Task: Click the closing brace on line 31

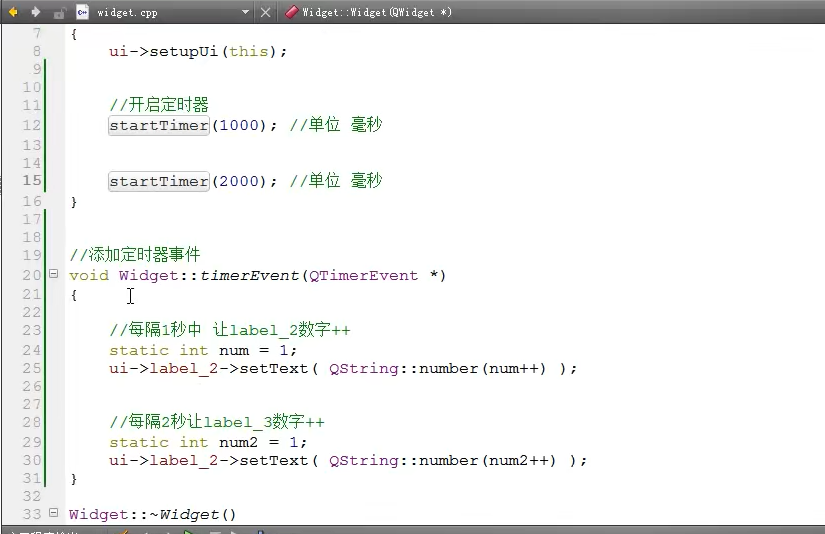Action: click(x=74, y=479)
